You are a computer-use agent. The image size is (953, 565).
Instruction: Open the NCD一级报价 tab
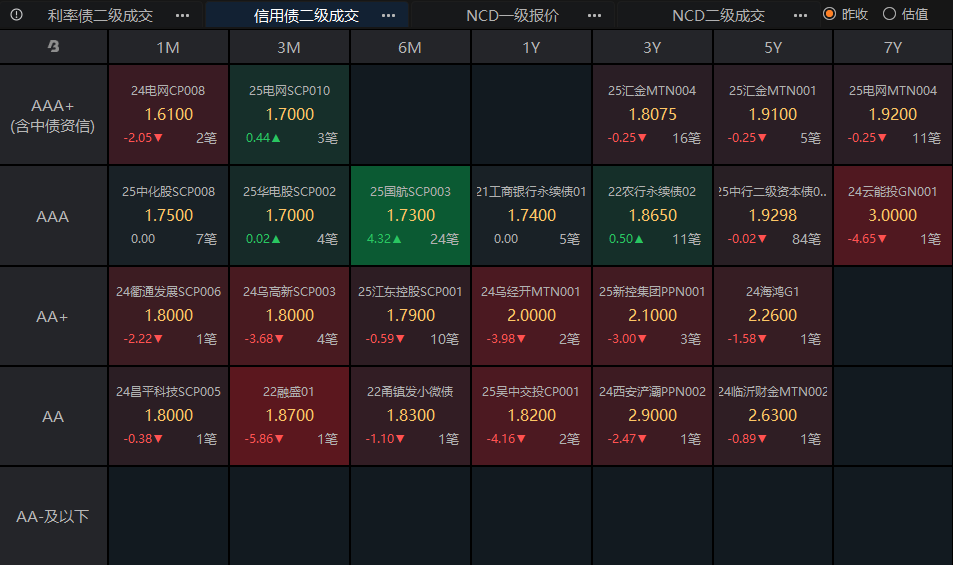click(x=512, y=15)
